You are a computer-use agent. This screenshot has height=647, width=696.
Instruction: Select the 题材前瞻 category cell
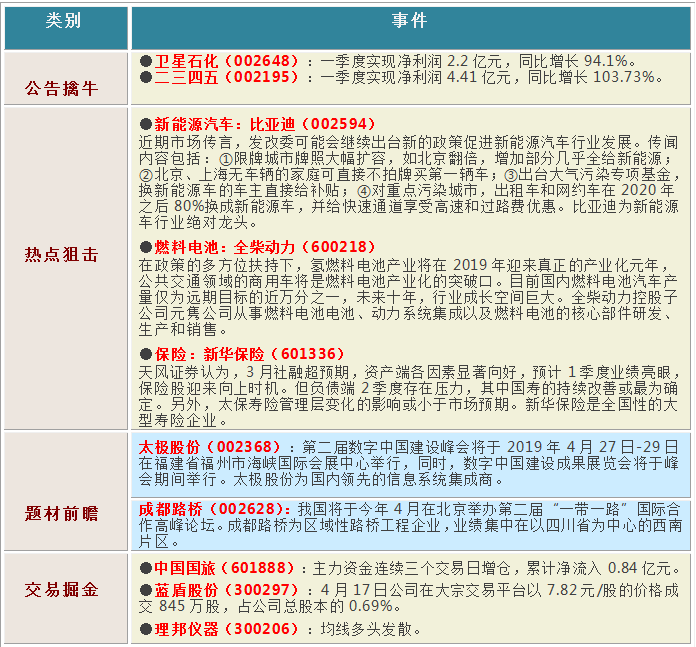point(66,491)
